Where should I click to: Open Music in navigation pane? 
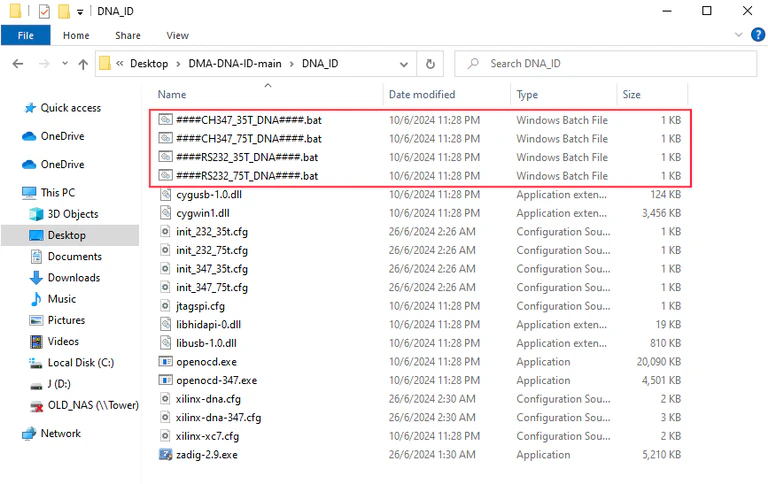[x=62, y=299]
